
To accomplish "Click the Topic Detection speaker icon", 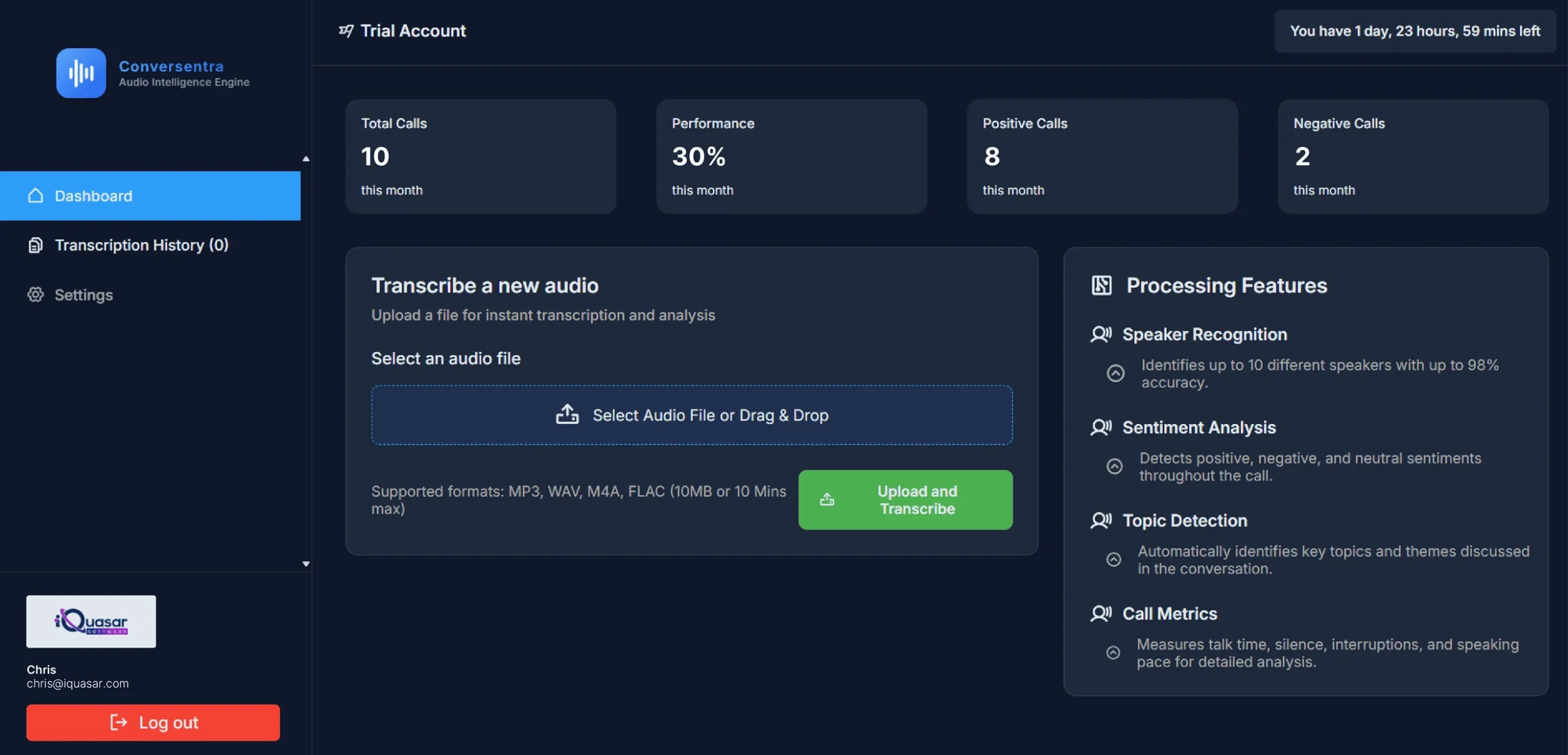I will point(1101,520).
